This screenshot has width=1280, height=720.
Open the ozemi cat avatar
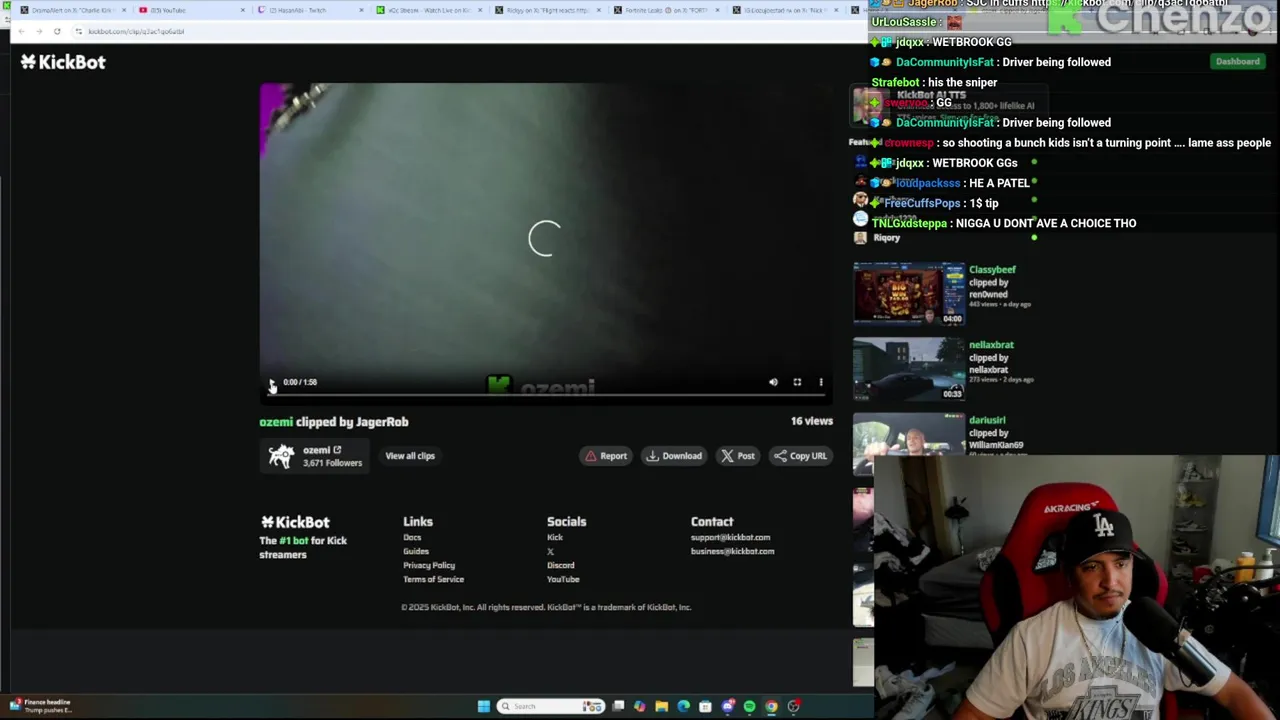[x=281, y=456]
